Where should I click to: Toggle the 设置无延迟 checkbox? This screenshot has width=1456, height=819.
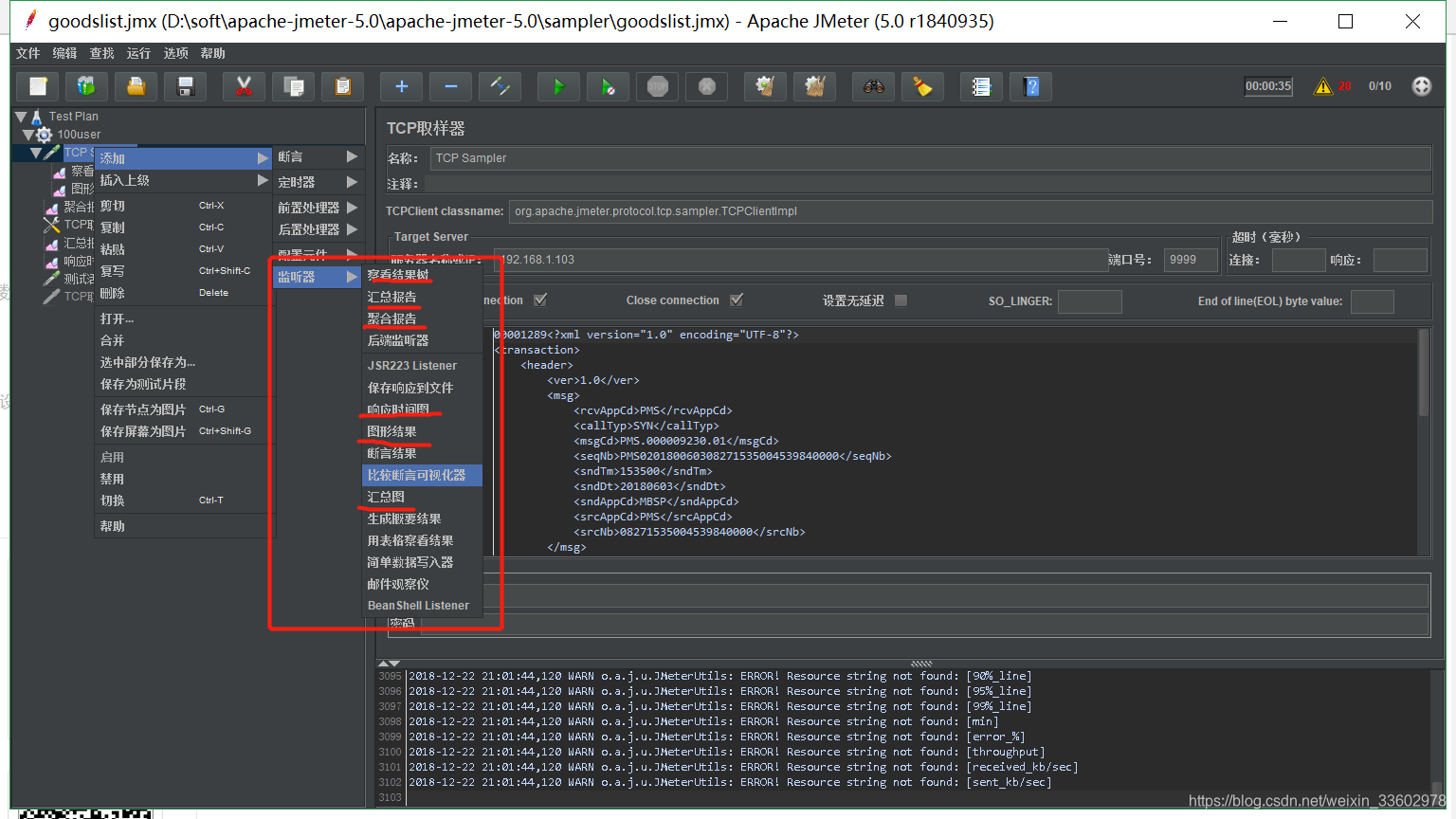[x=901, y=300]
